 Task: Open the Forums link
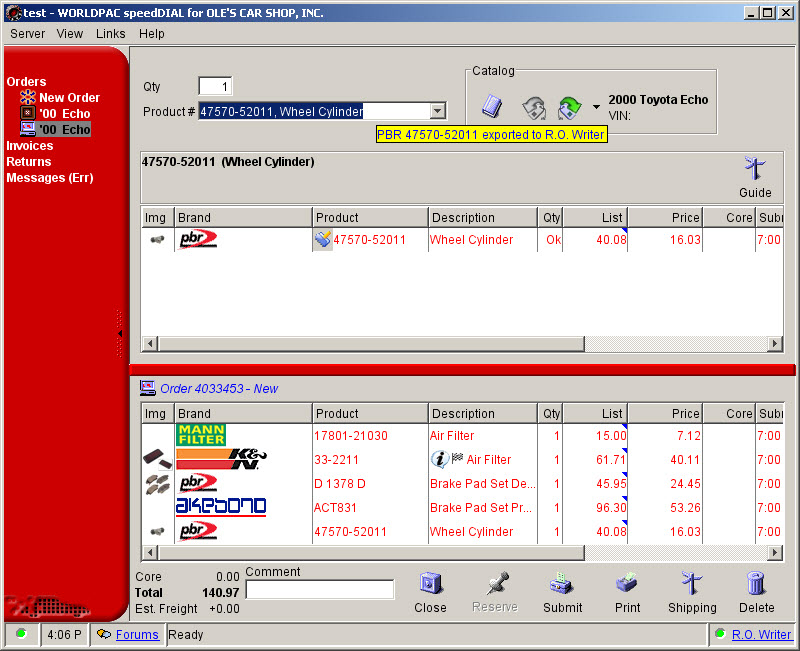point(137,634)
